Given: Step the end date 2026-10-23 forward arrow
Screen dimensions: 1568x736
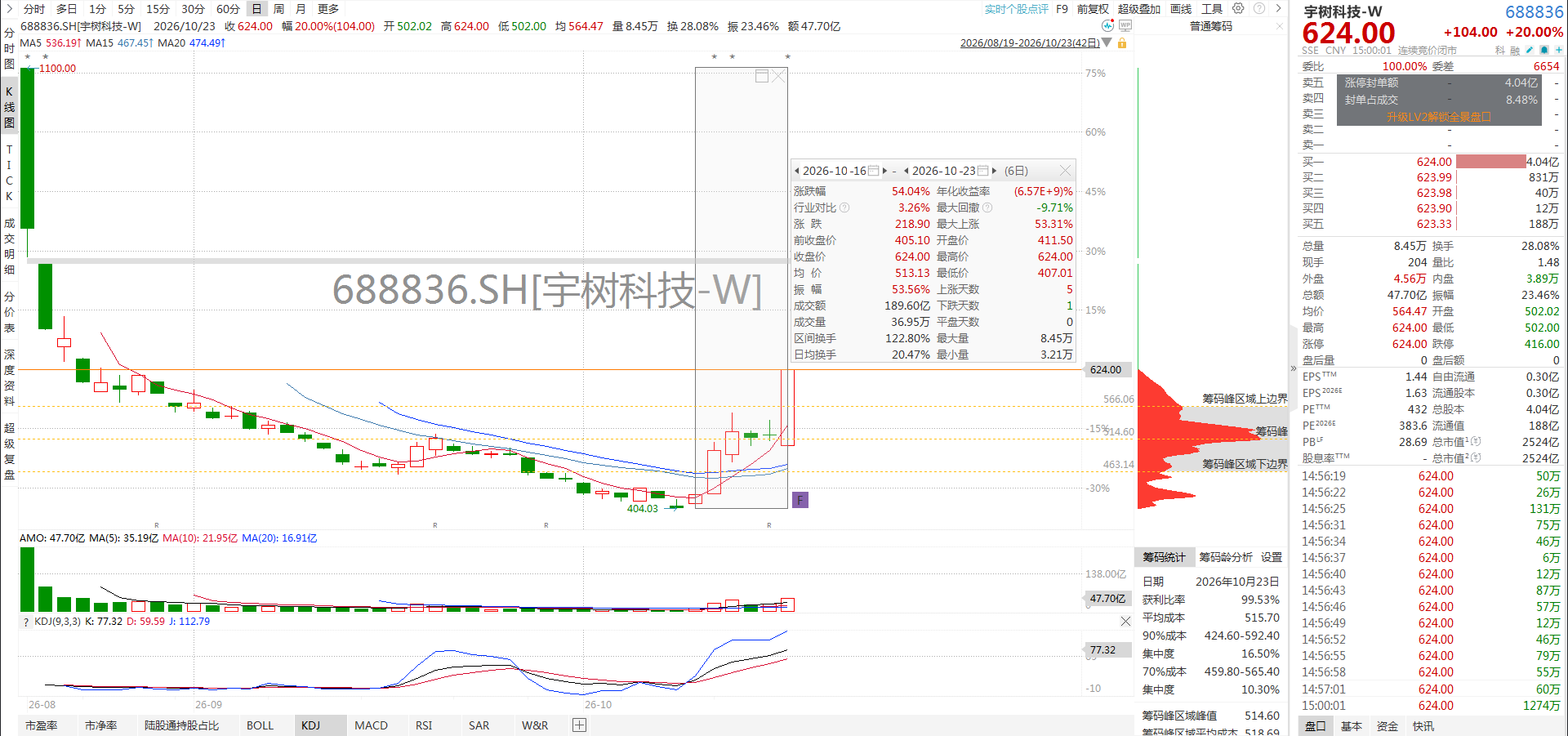Looking at the screenshot, I should click(x=994, y=171).
